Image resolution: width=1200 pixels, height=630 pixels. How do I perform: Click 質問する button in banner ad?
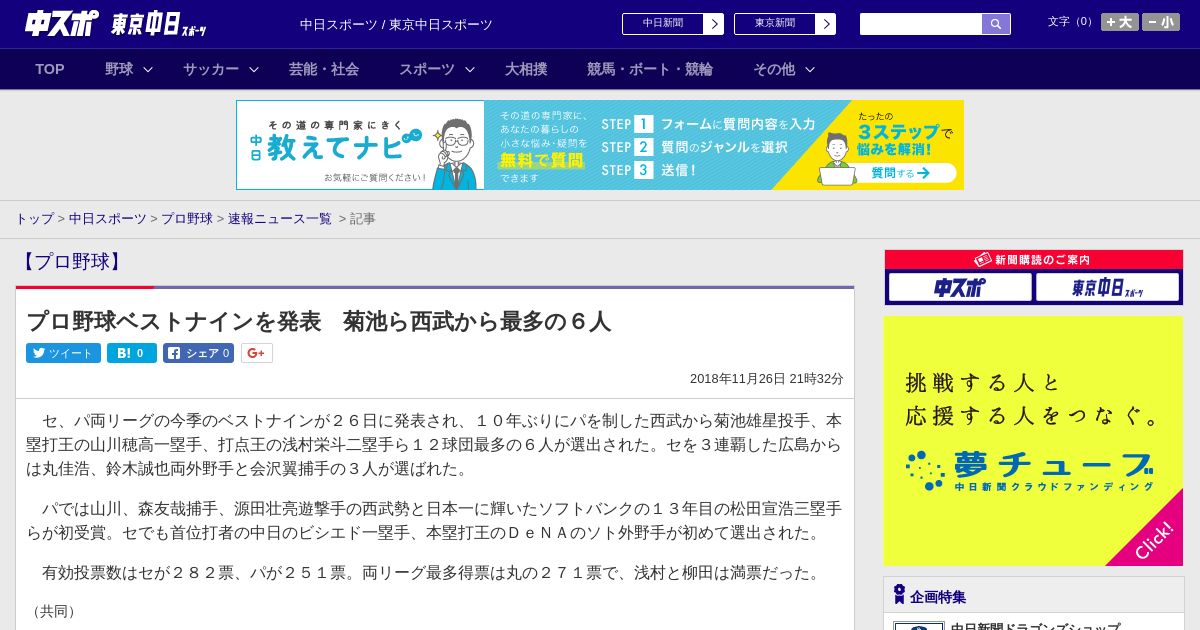[x=900, y=173]
